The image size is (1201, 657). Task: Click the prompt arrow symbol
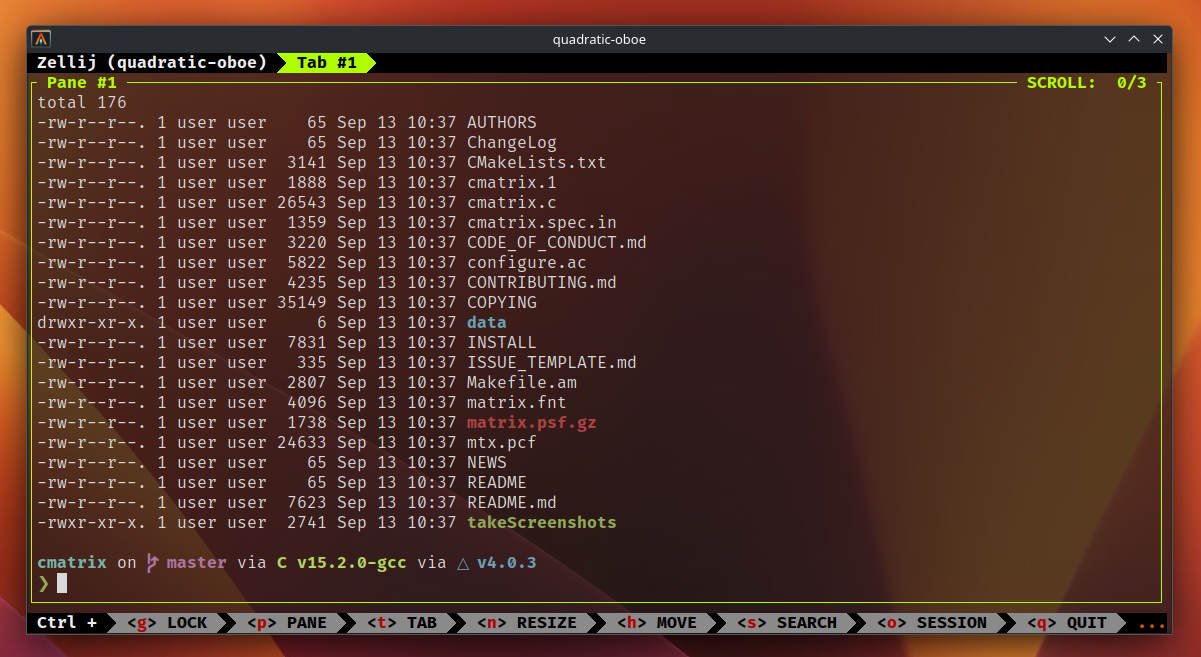click(43, 583)
